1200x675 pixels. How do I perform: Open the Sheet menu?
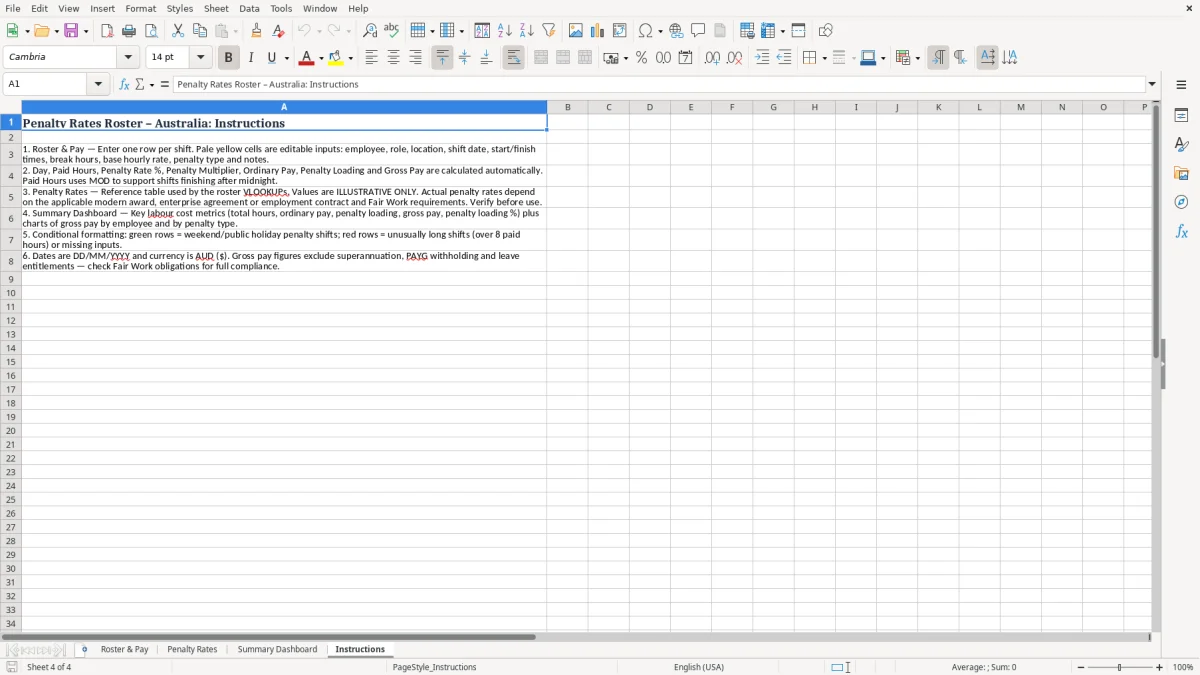216,8
